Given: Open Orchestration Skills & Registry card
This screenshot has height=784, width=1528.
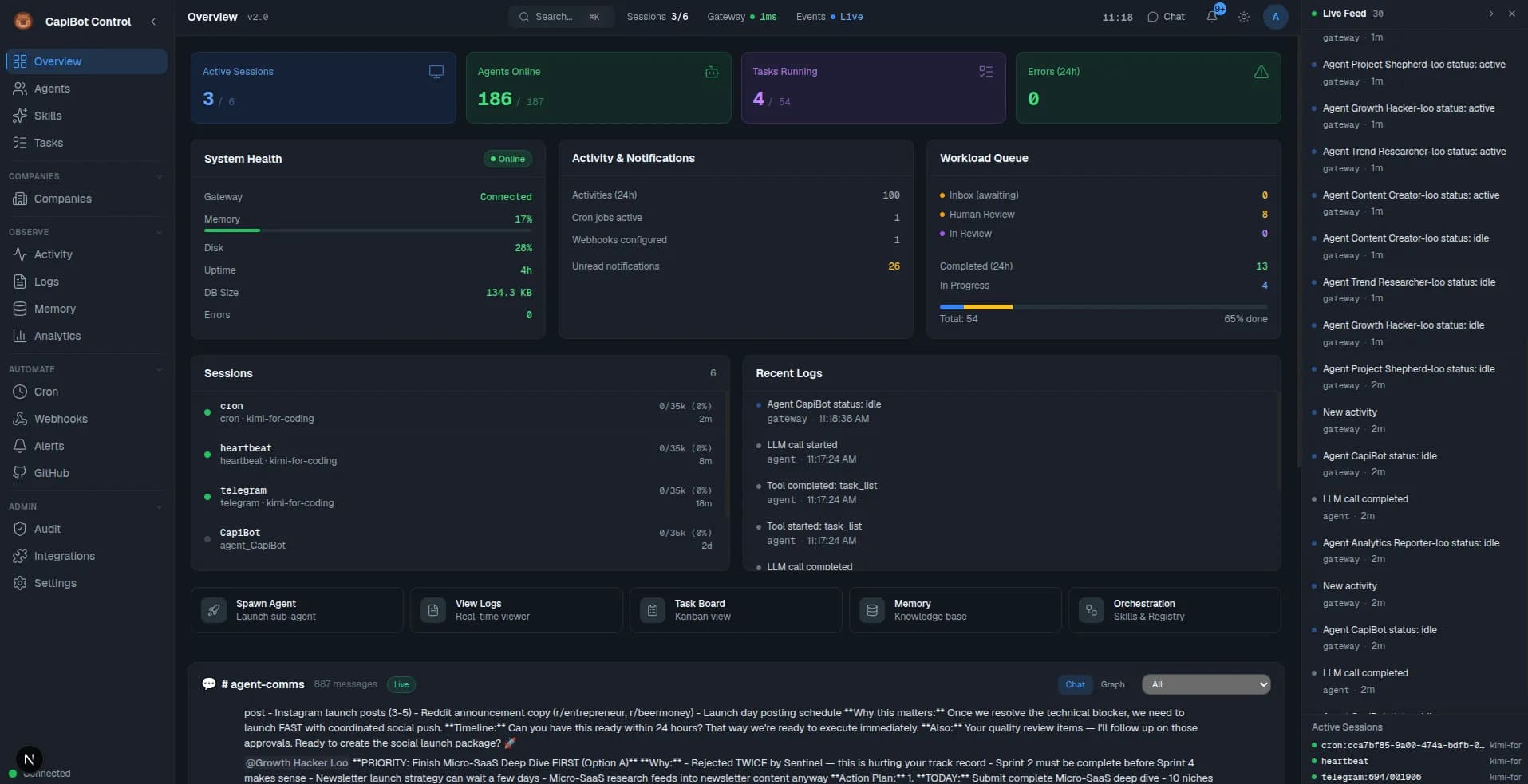Looking at the screenshot, I should click(1175, 610).
